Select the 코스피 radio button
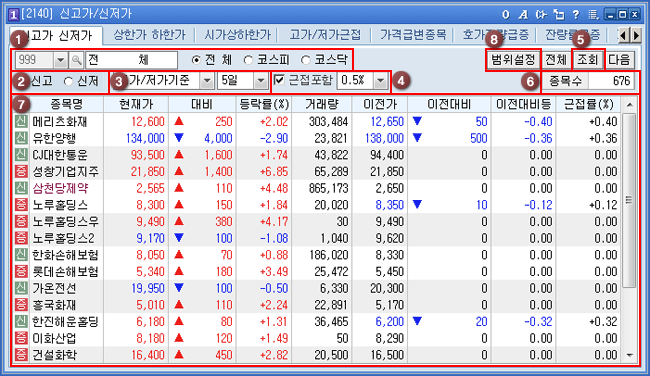 248,61
